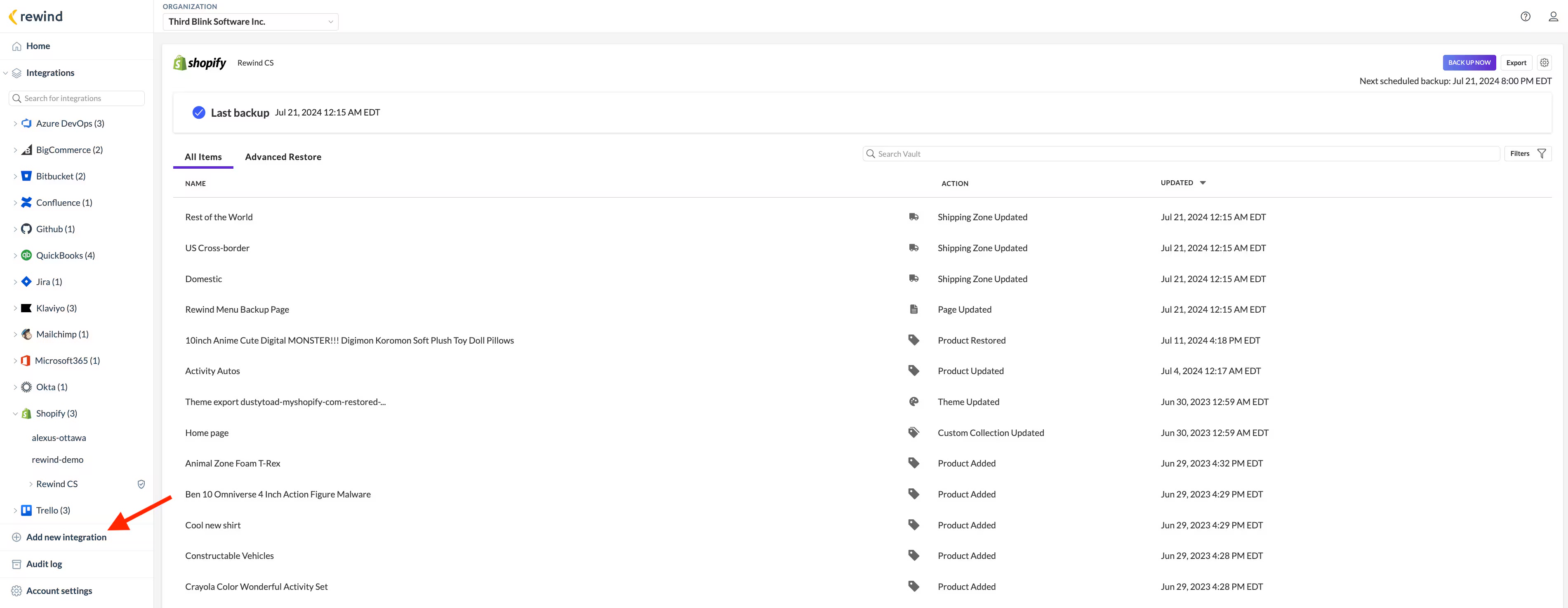
Task: Click the Microsoft365 icon
Action: [x=26, y=361]
